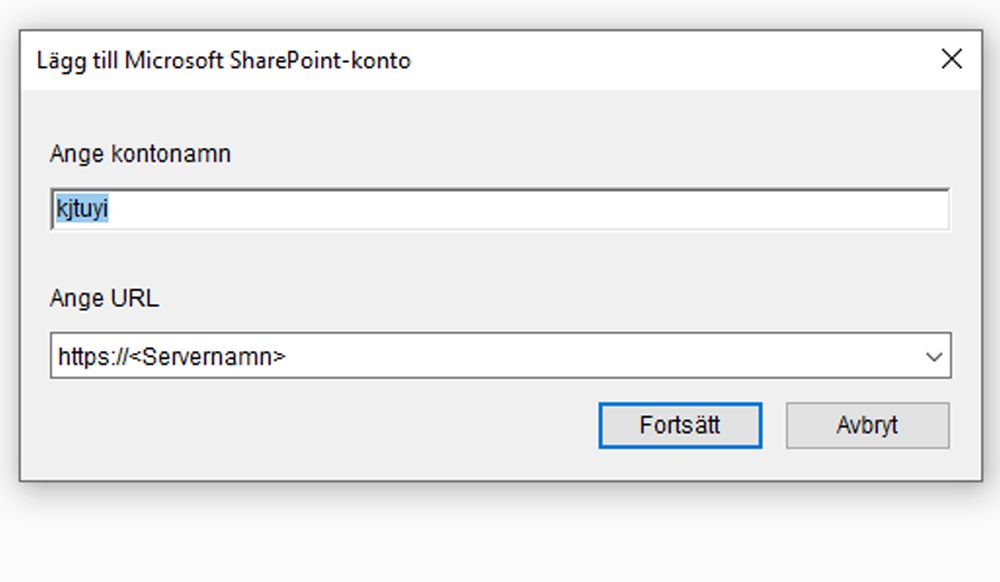Click the chevron beside the URL field

934,356
